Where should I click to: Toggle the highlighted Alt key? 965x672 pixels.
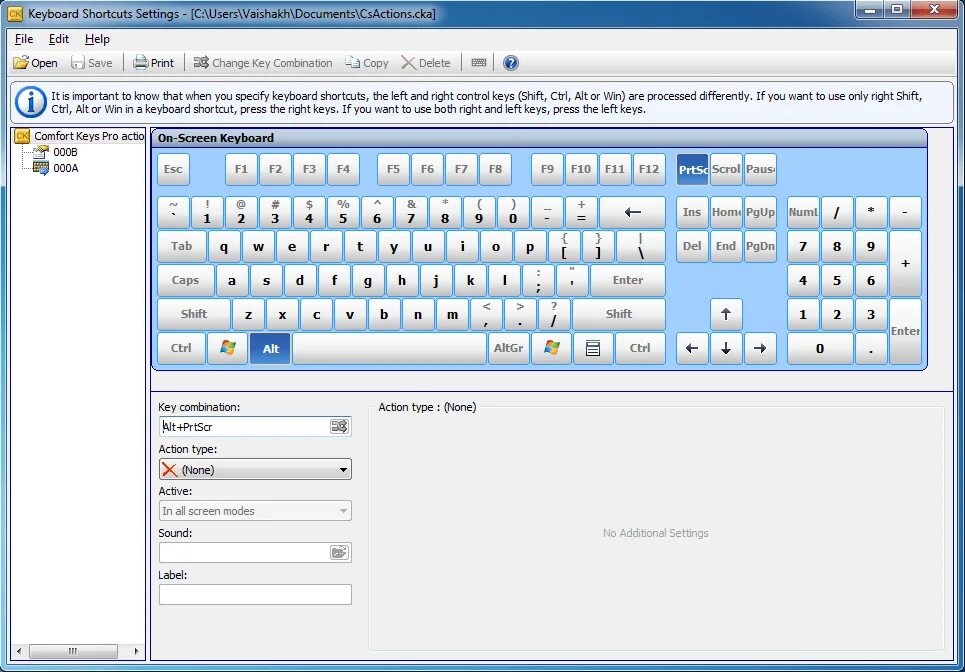(270, 348)
